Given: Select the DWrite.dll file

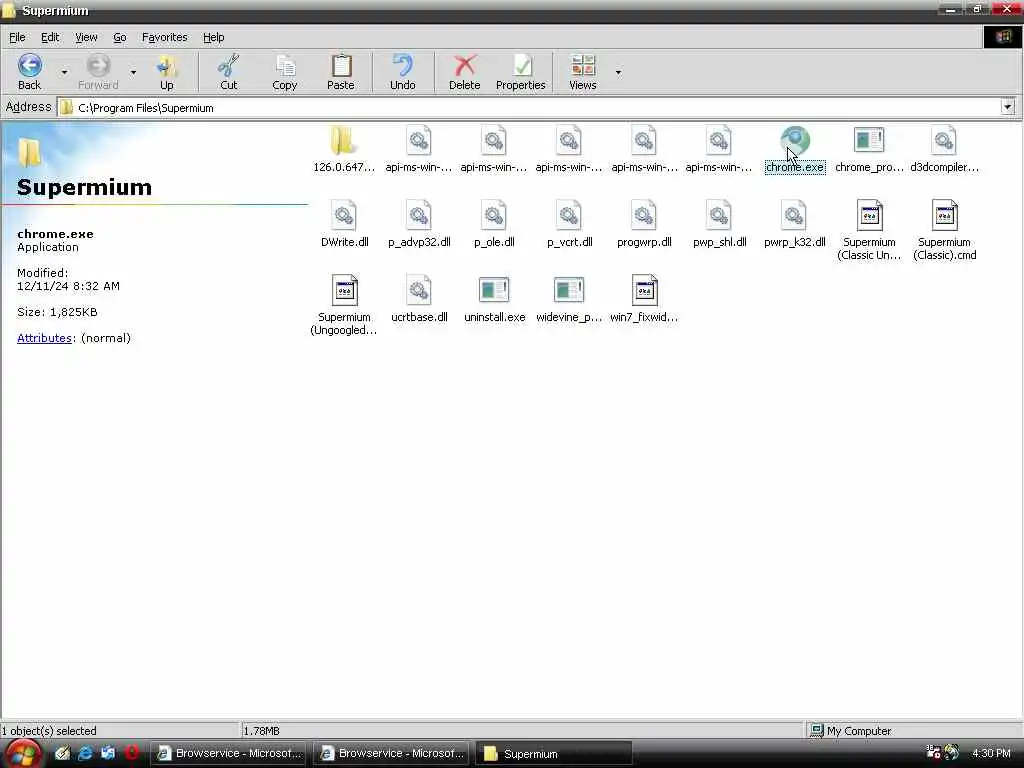Looking at the screenshot, I should point(344,224).
